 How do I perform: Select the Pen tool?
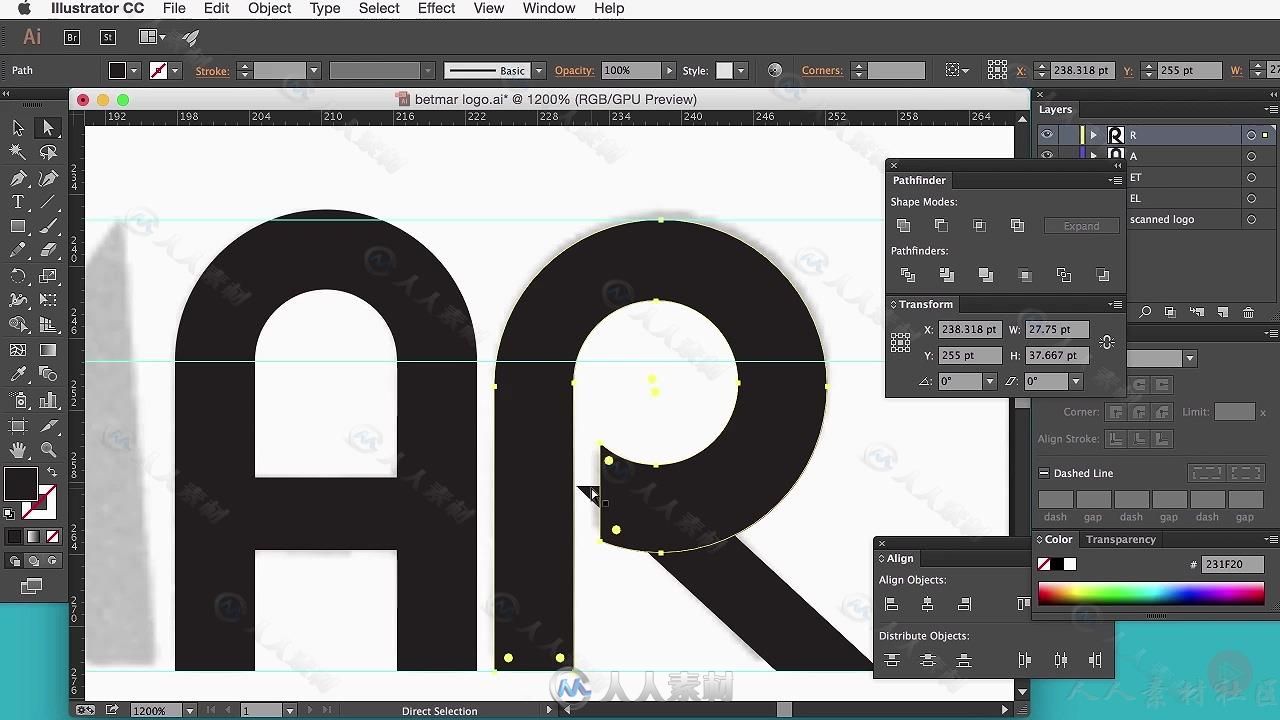[18, 178]
